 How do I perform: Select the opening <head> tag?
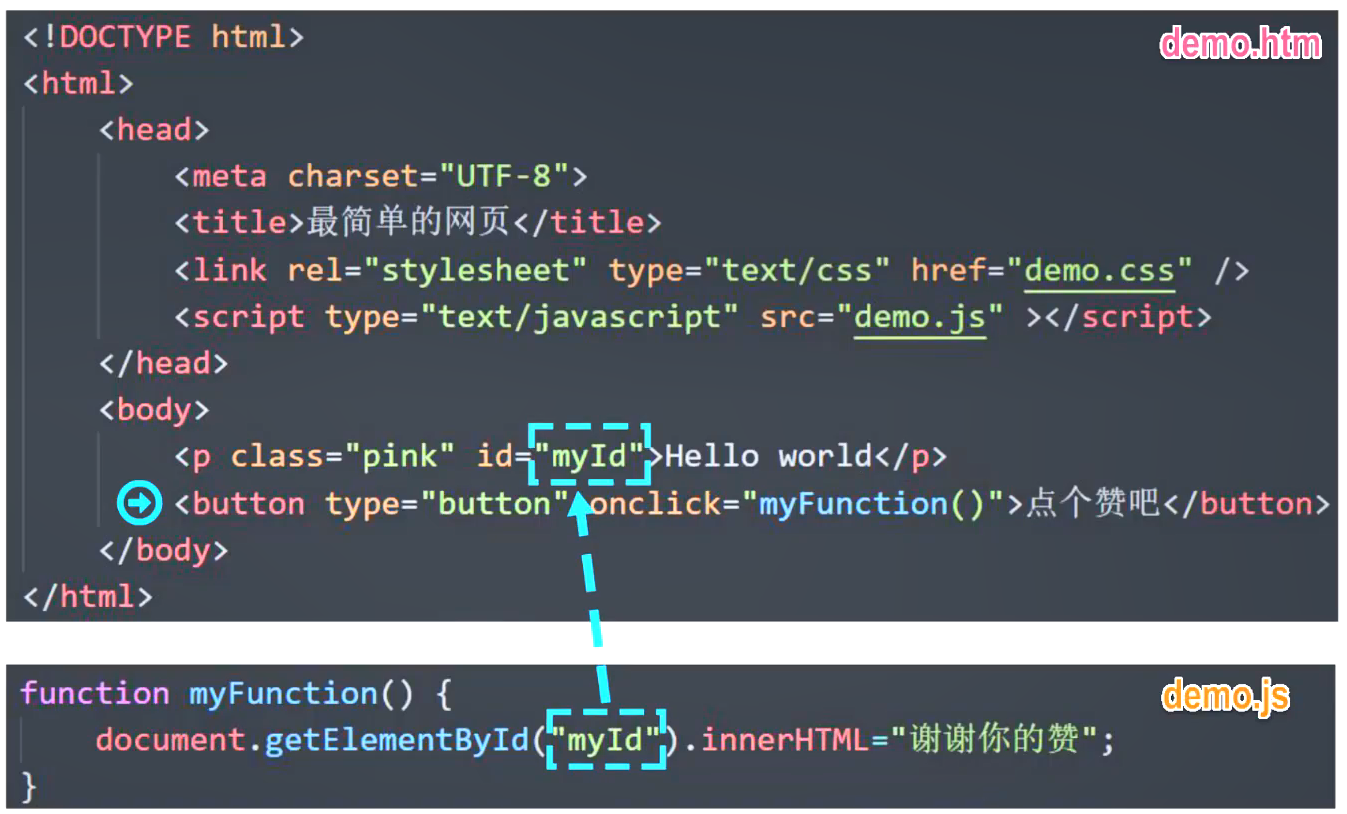154,129
